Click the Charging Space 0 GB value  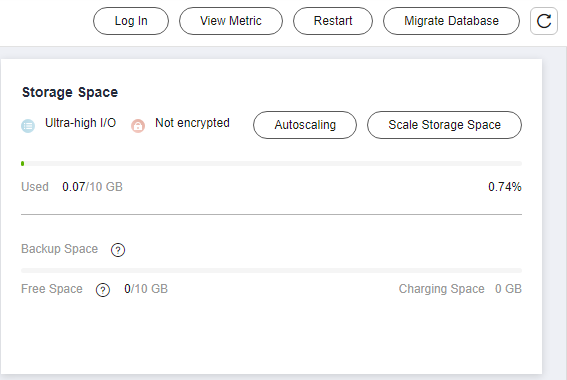click(x=508, y=289)
